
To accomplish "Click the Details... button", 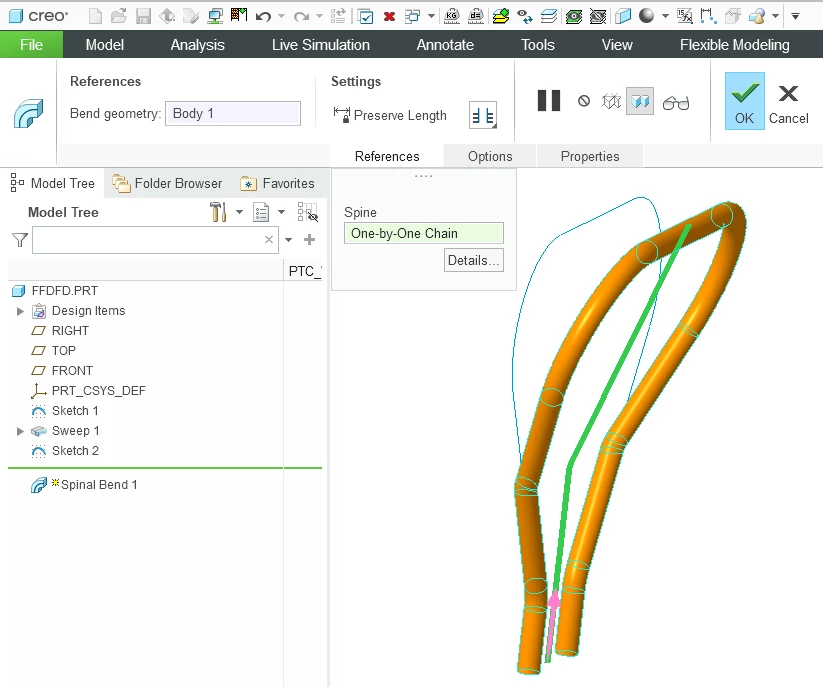I will coord(473,260).
